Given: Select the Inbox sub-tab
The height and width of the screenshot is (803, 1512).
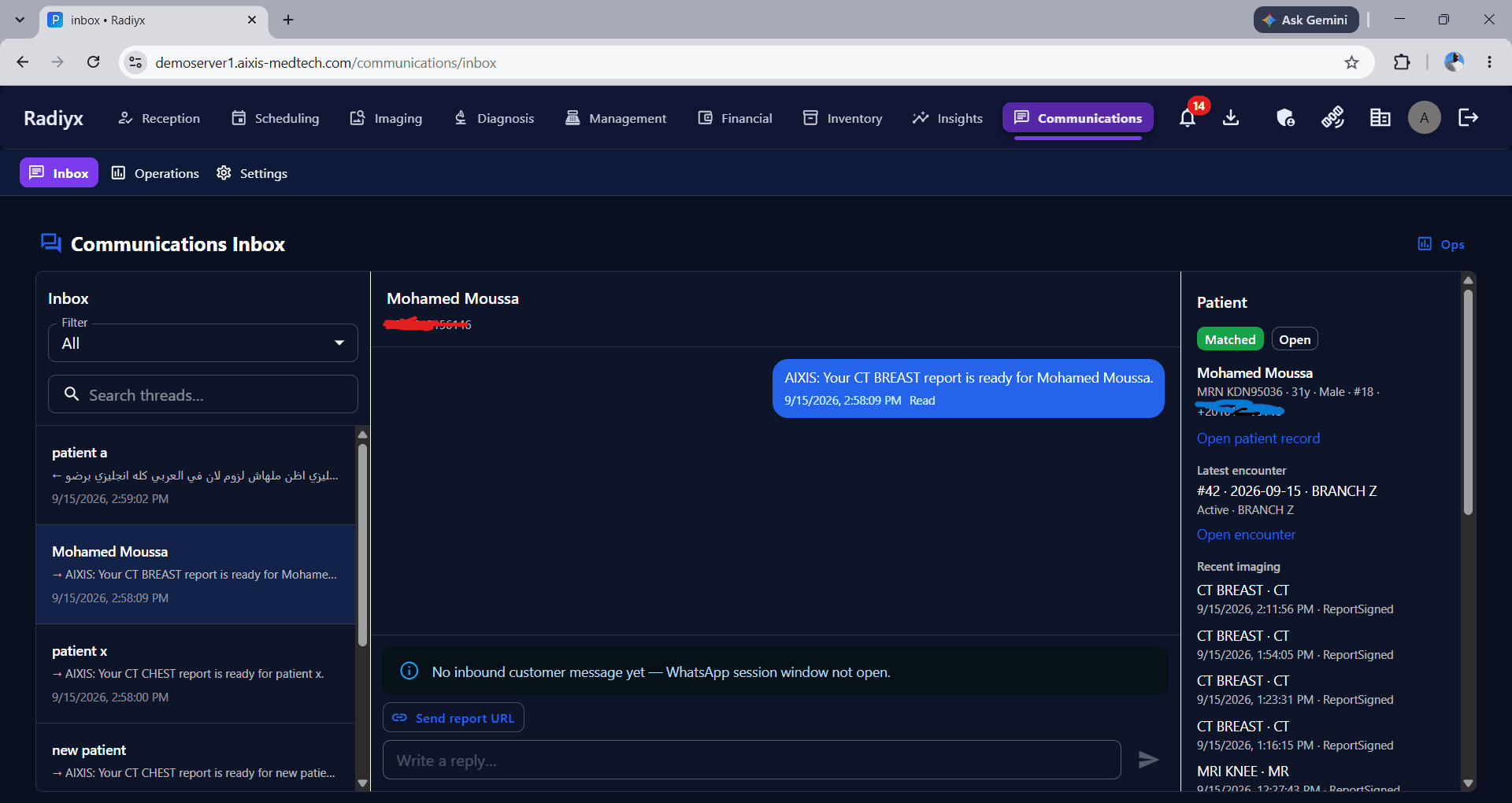Looking at the screenshot, I should [x=59, y=173].
